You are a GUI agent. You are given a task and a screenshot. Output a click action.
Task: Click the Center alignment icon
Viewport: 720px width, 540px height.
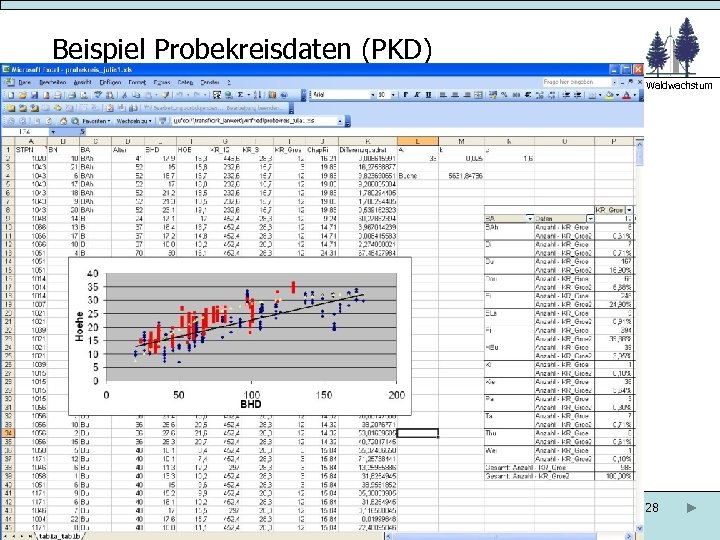pos(455,95)
